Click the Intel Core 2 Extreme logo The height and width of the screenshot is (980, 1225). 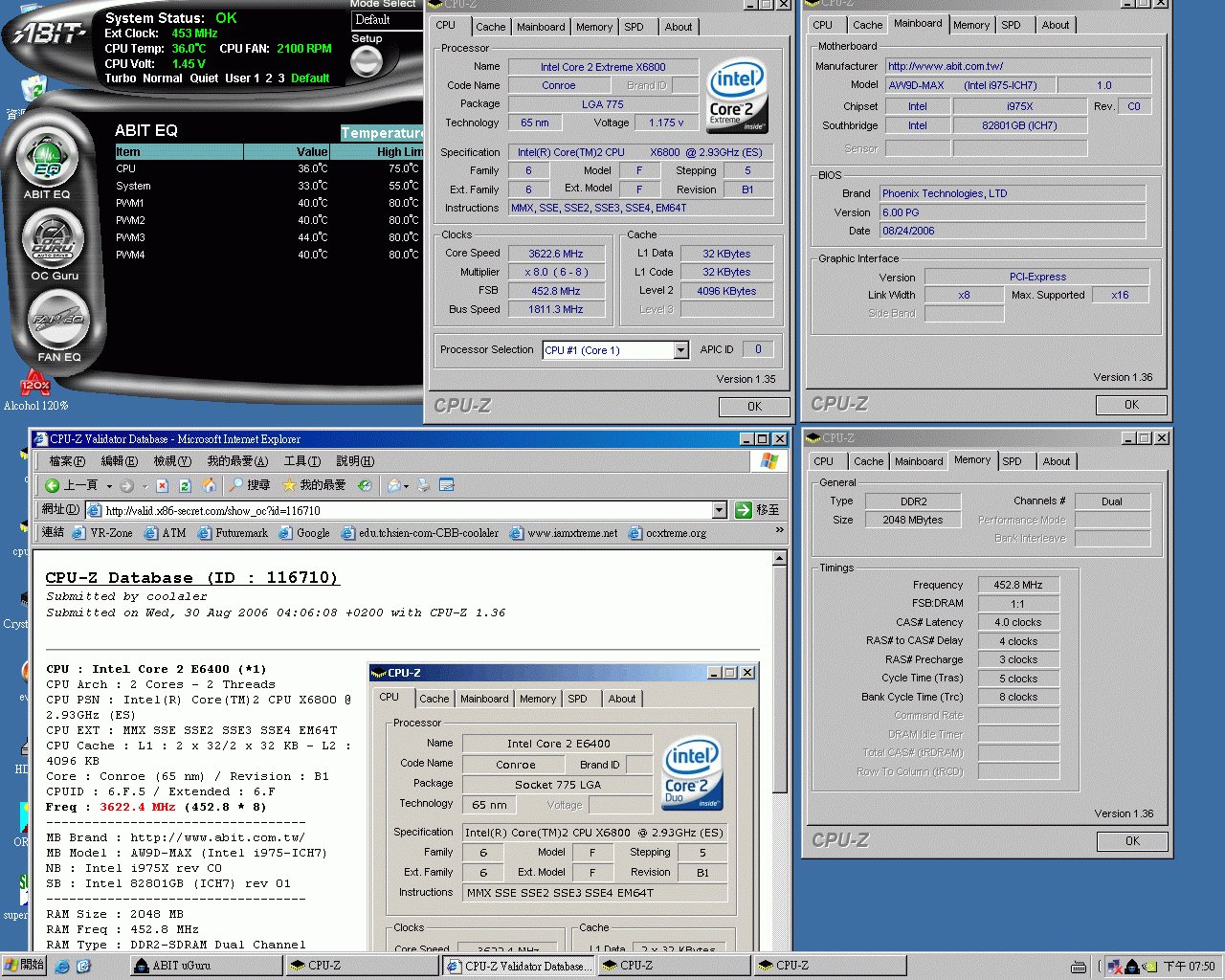pos(736,98)
